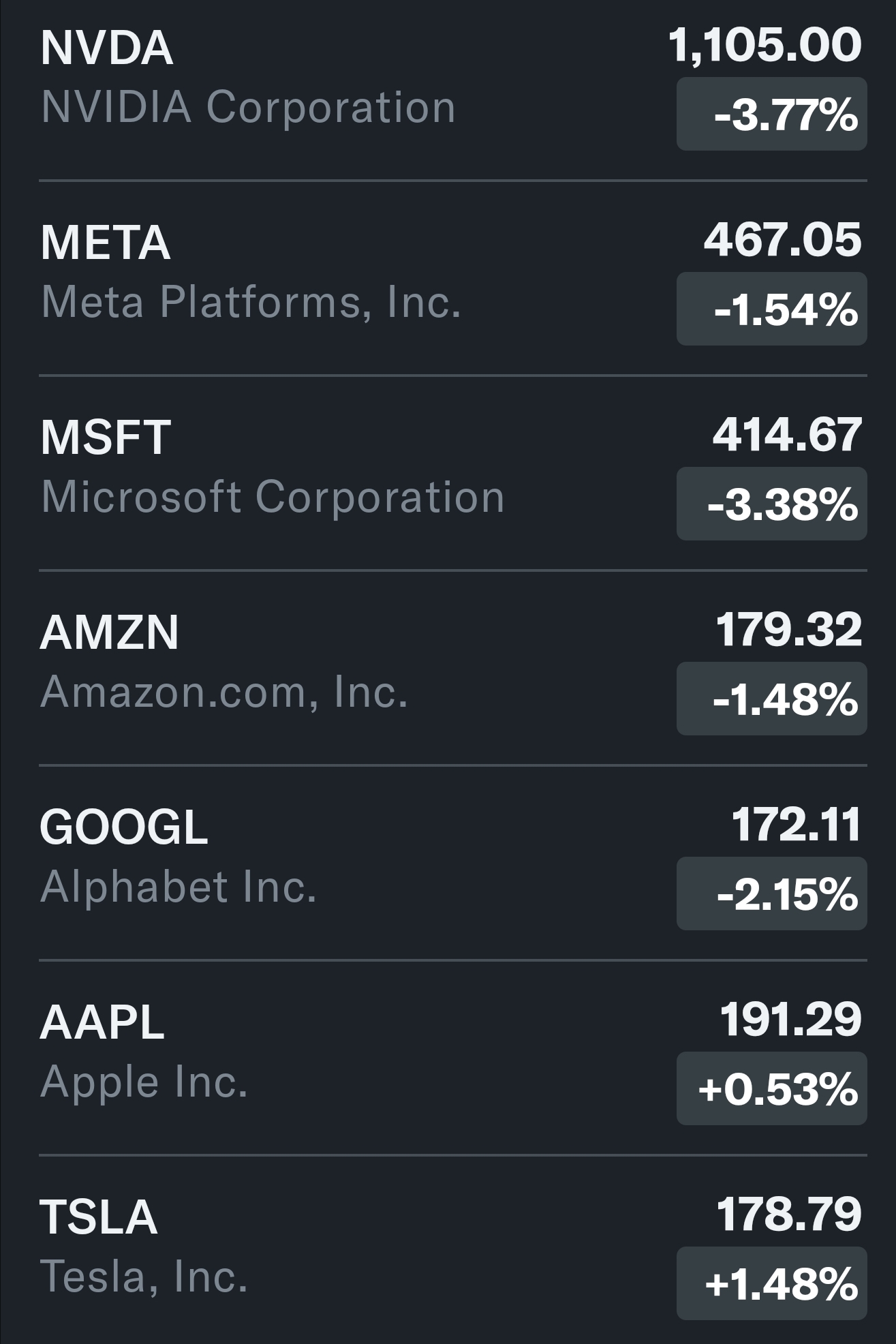
Task: Tap the Microsoft -3.38% change badge
Action: coord(771,504)
